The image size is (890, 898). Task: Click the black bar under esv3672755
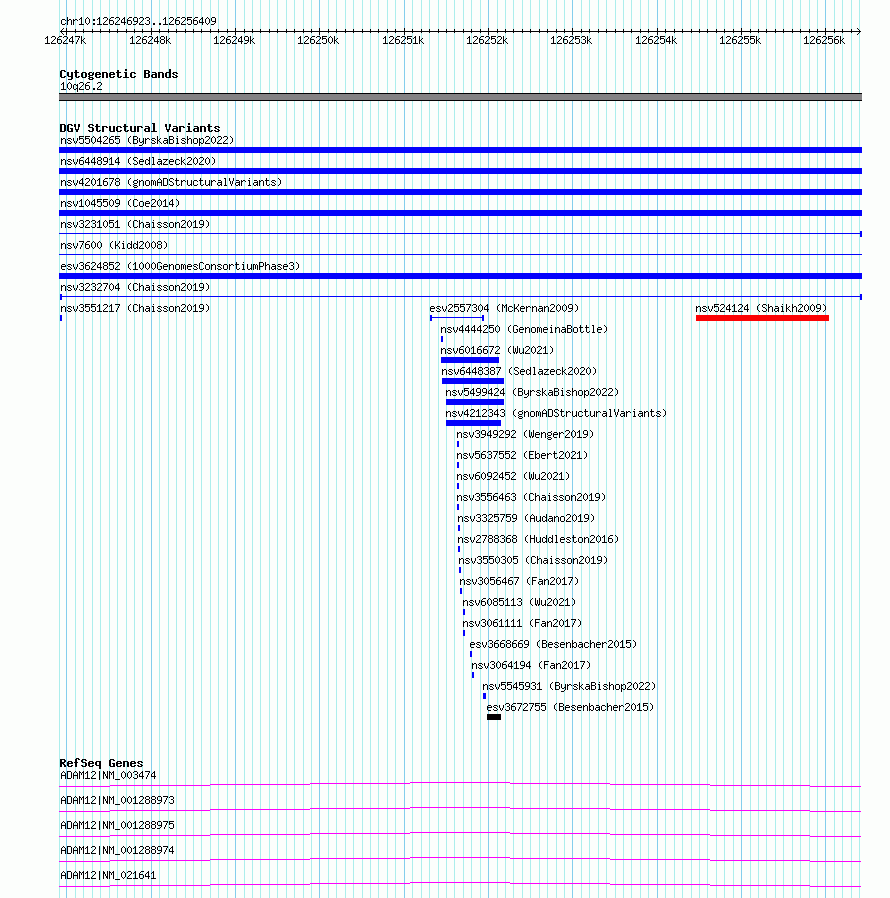[x=494, y=717]
